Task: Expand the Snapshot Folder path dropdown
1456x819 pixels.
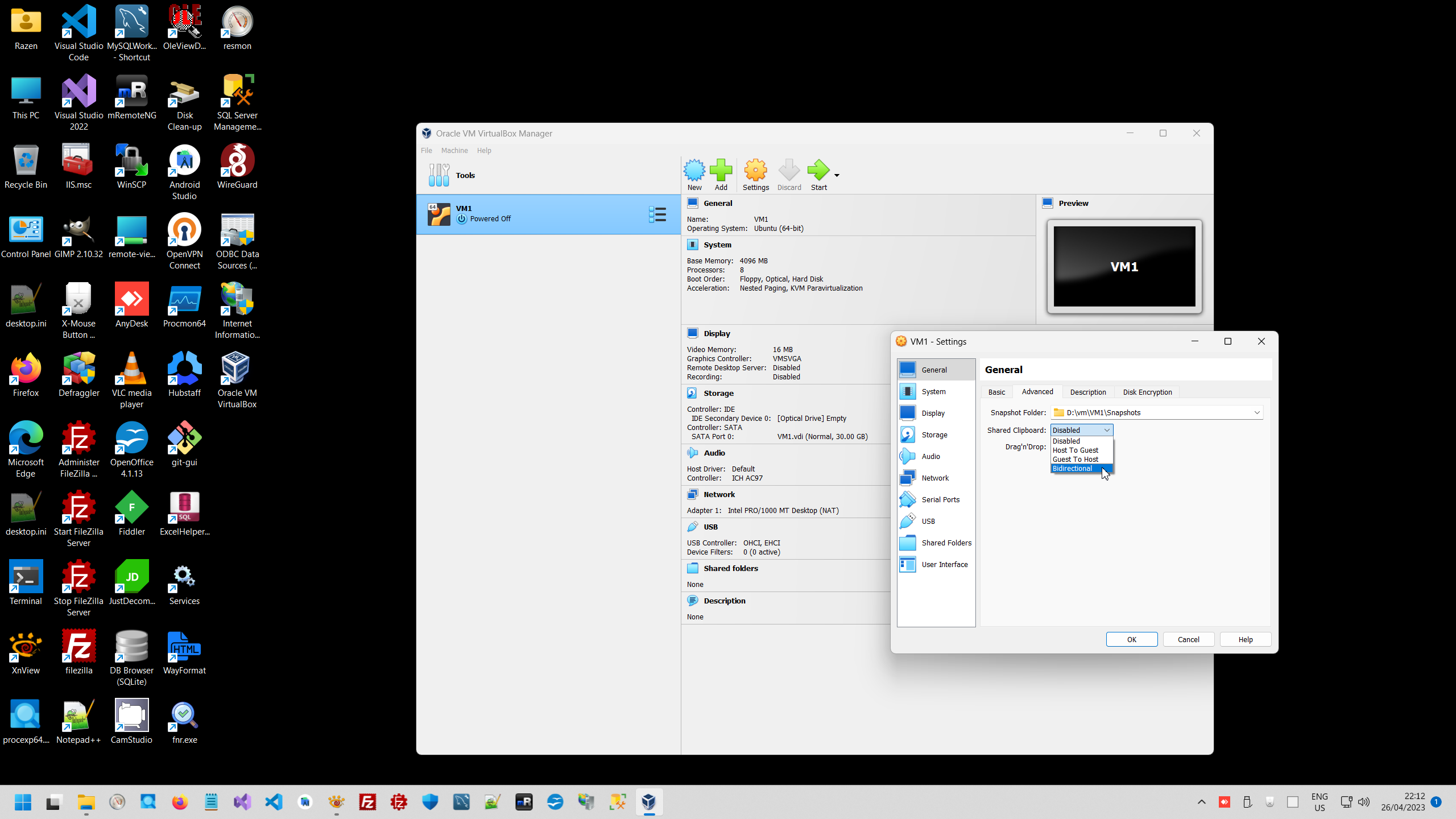Action: coord(1256,413)
